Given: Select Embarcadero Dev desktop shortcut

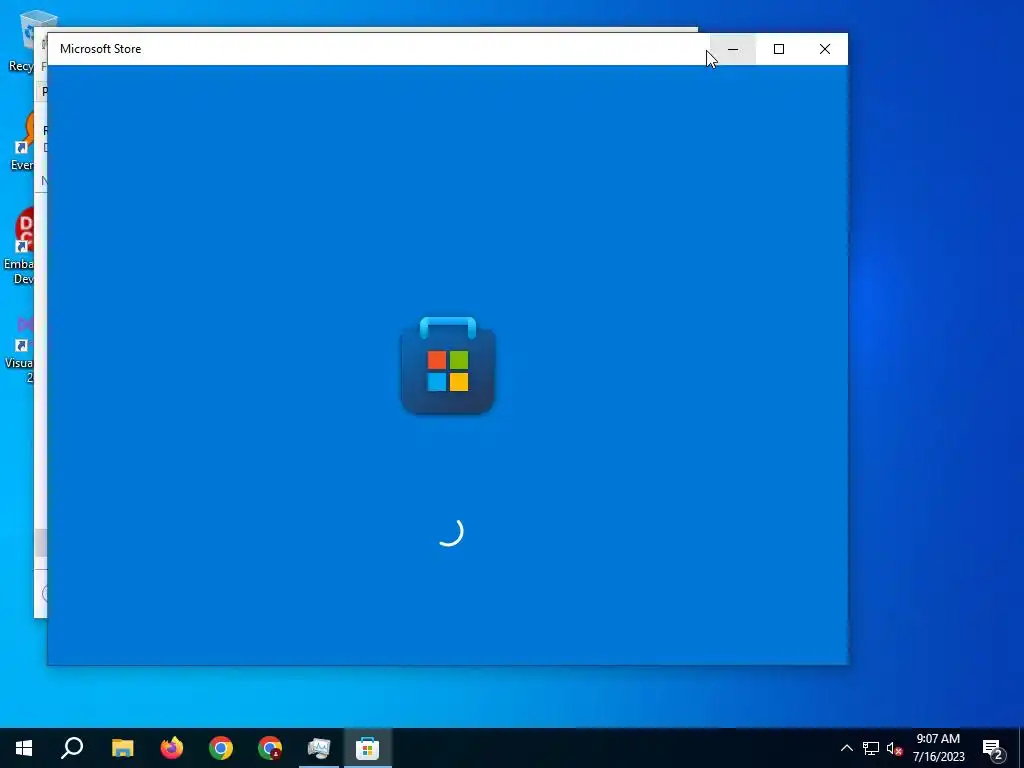Looking at the screenshot, I should (x=20, y=247).
